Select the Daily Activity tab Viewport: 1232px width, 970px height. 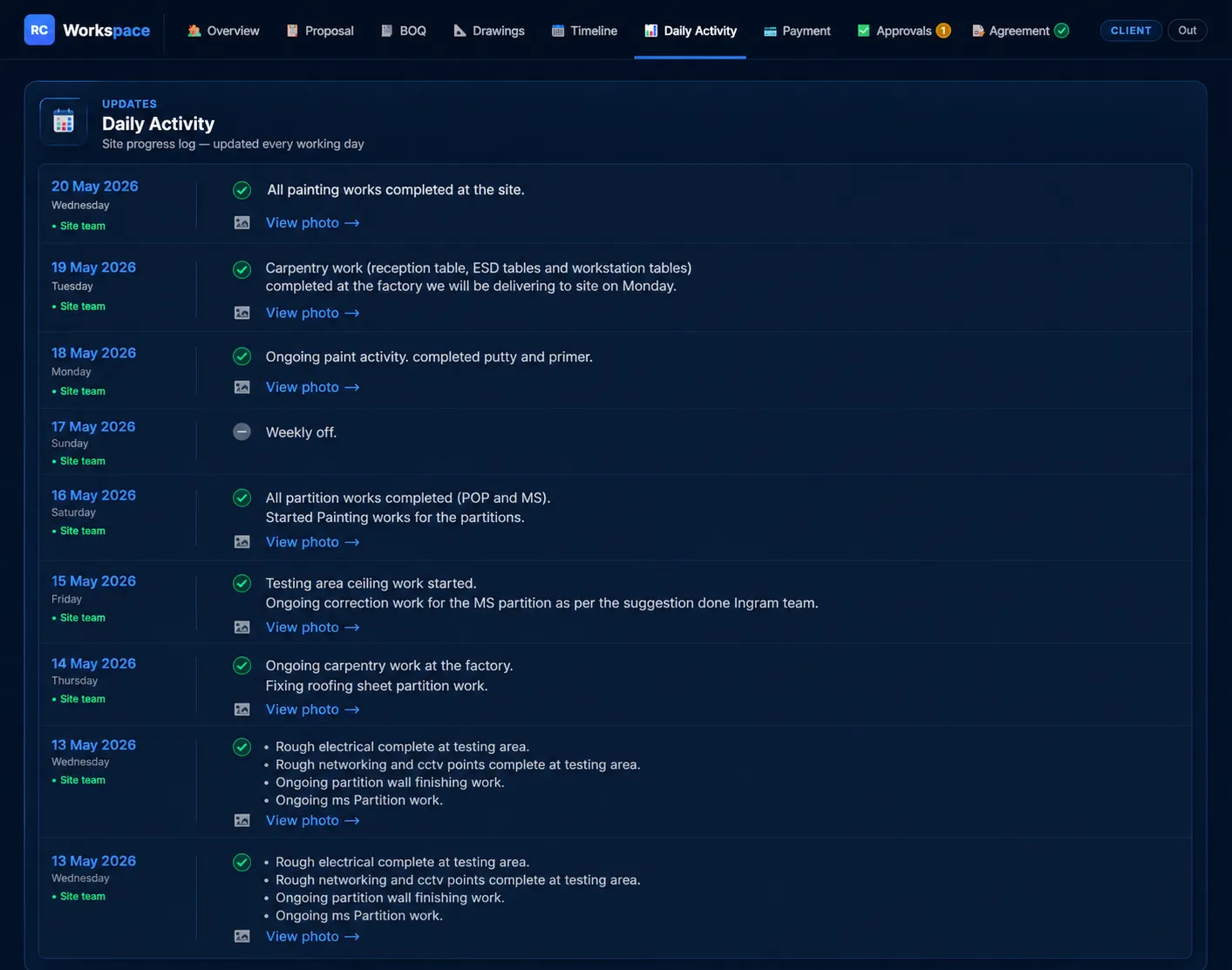click(x=690, y=31)
